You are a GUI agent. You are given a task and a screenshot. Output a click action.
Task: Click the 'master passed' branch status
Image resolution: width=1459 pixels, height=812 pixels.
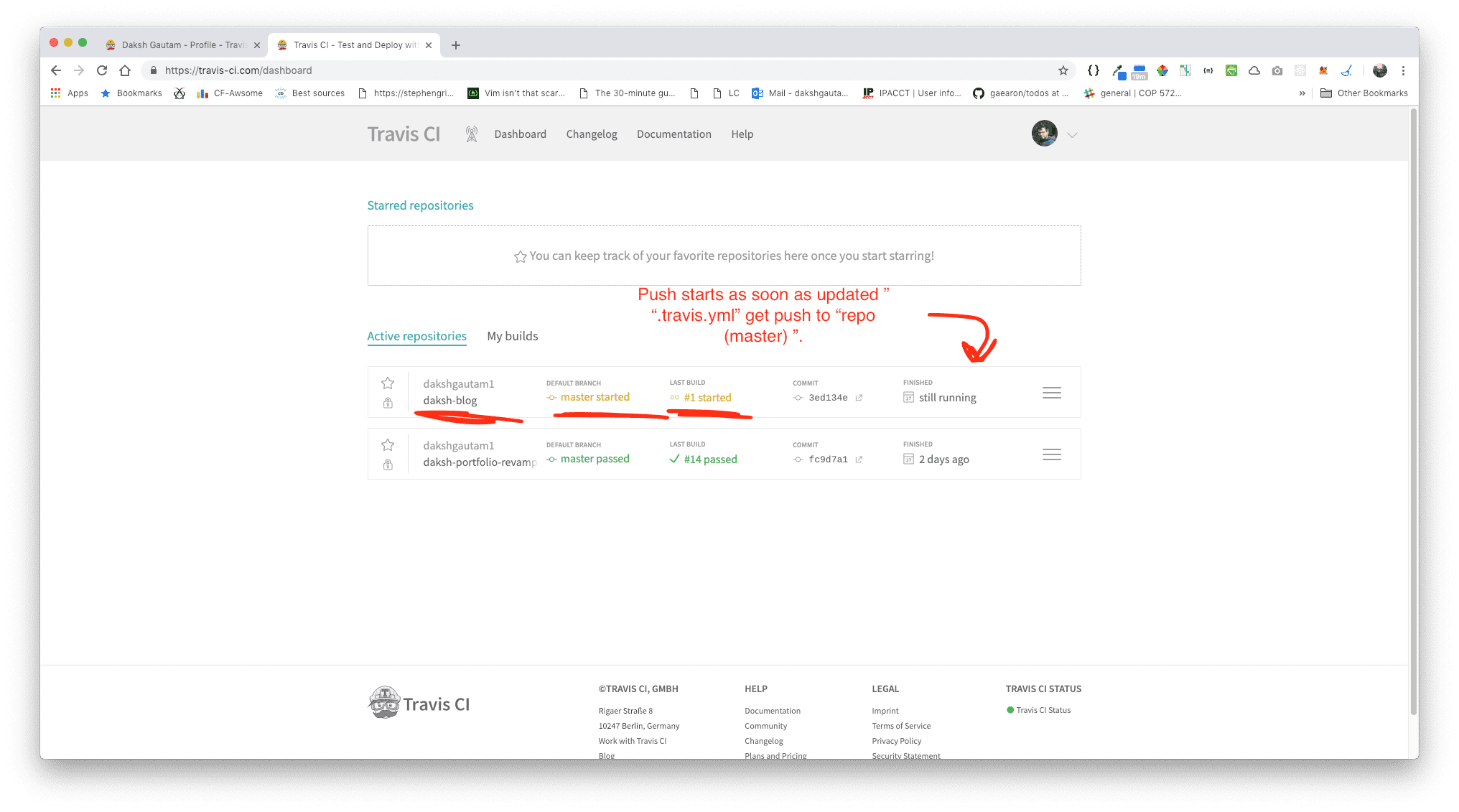click(595, 459)
